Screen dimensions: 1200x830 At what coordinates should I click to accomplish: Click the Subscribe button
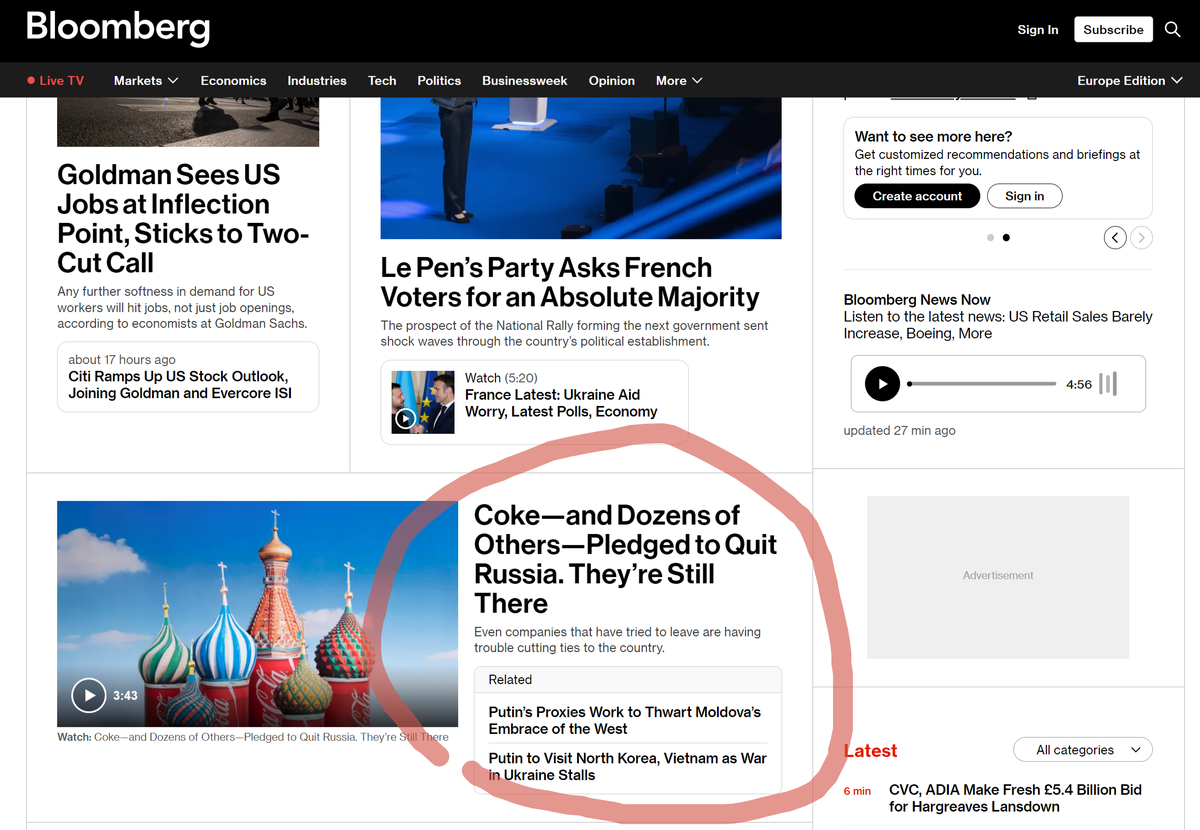point(1113,30)
